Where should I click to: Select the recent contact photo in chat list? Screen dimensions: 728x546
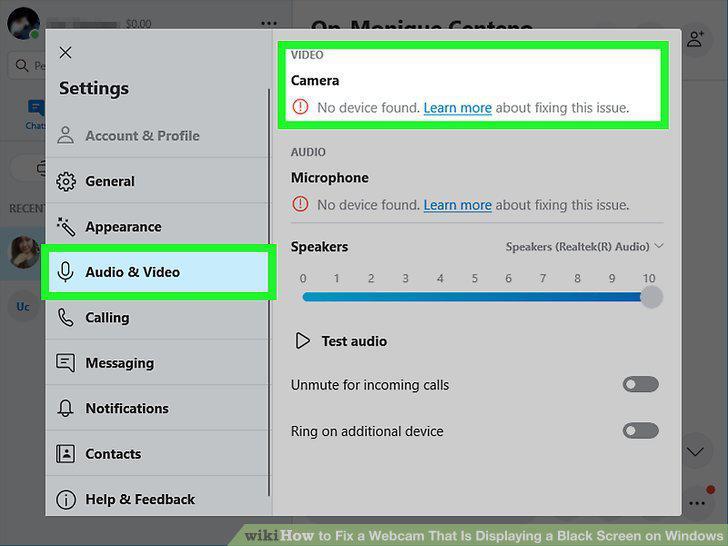coord(25,252)
